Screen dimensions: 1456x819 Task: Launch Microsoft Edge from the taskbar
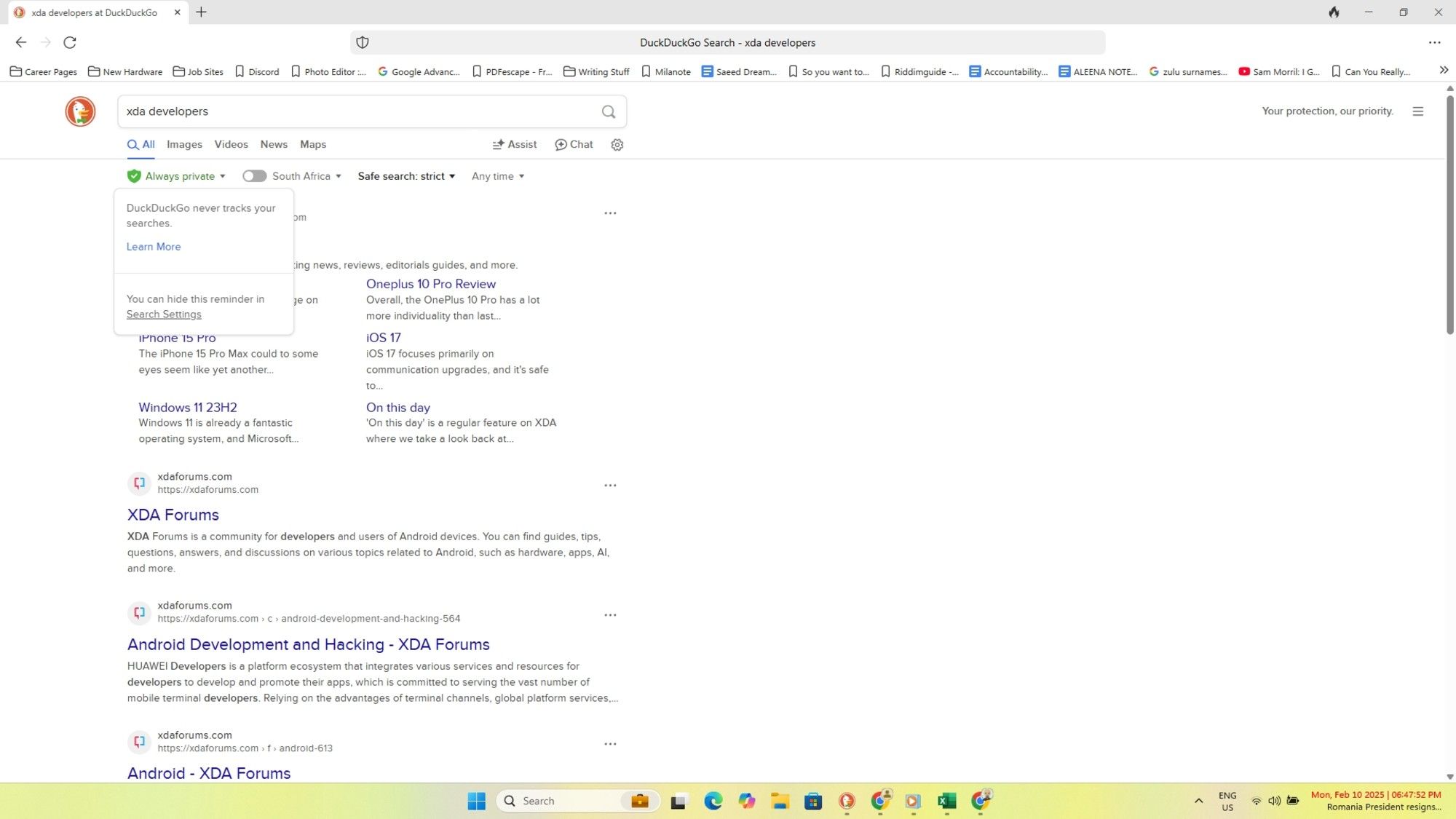pos(711,800)
